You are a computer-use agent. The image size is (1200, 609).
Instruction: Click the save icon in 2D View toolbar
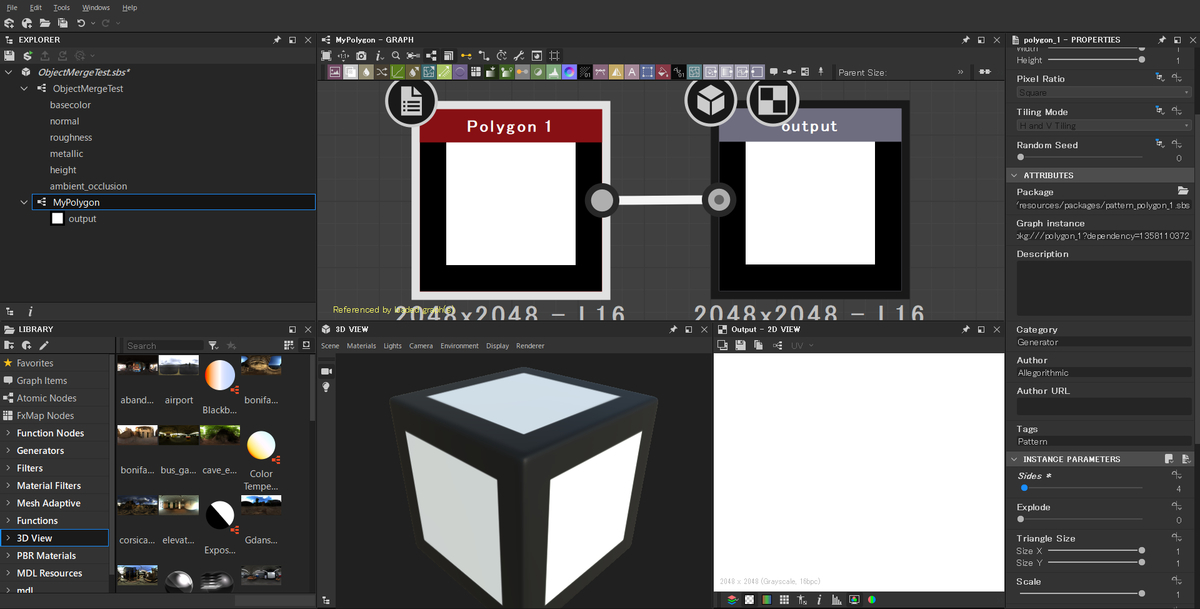tap(741, 345)
